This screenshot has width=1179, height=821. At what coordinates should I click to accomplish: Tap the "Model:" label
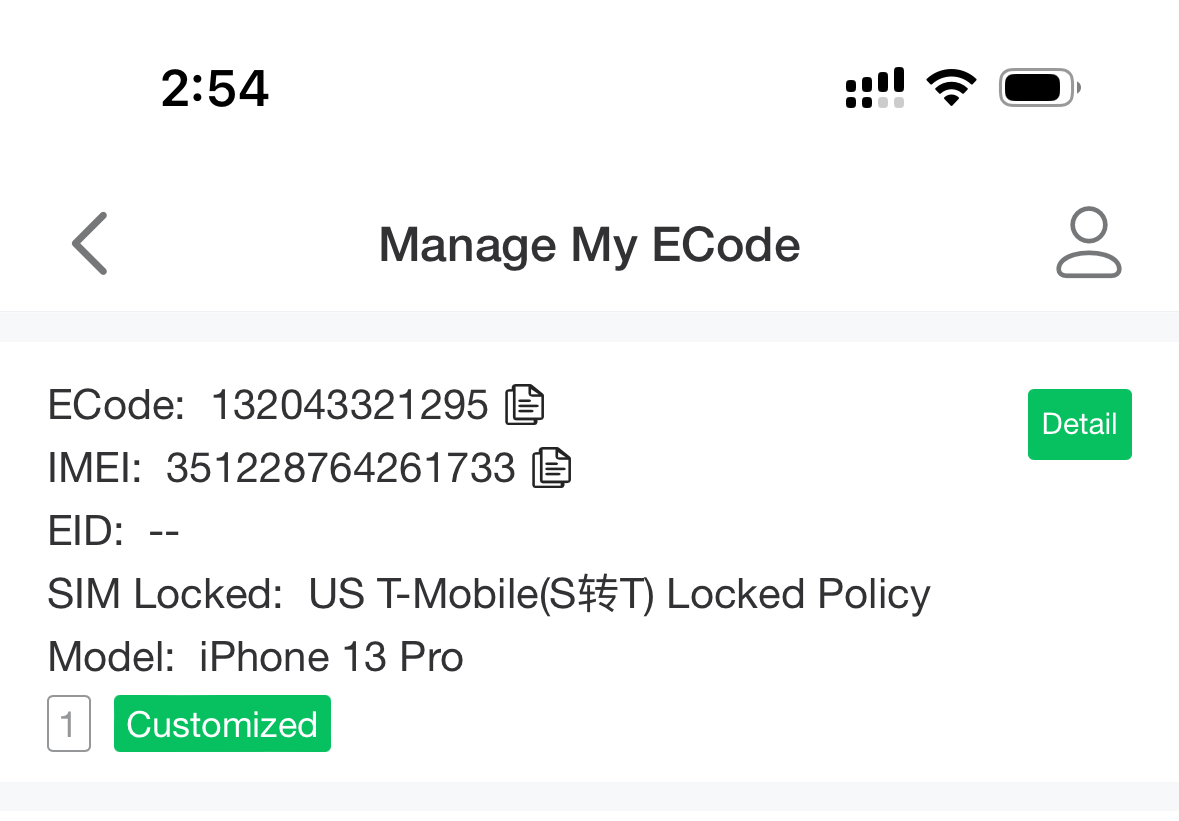click(x=111, y=658)
